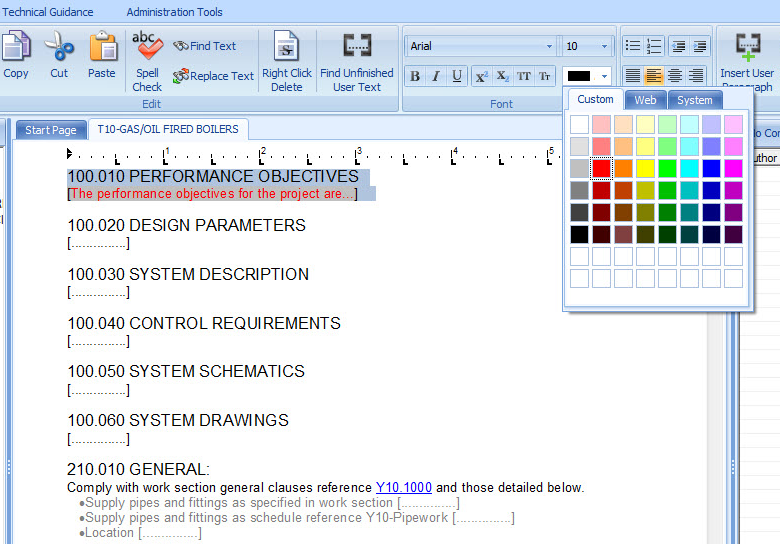Viewport: 780px width, 544px height.
Task: Click the ruler's left indent marker
Action: [69, 154]
